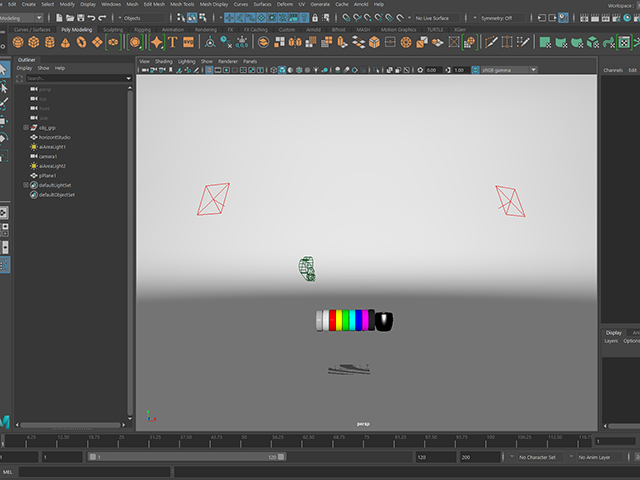Create a polygon cylinder from the shelf
The width and height of the screenshot is (640, 480).
(50, 42)
